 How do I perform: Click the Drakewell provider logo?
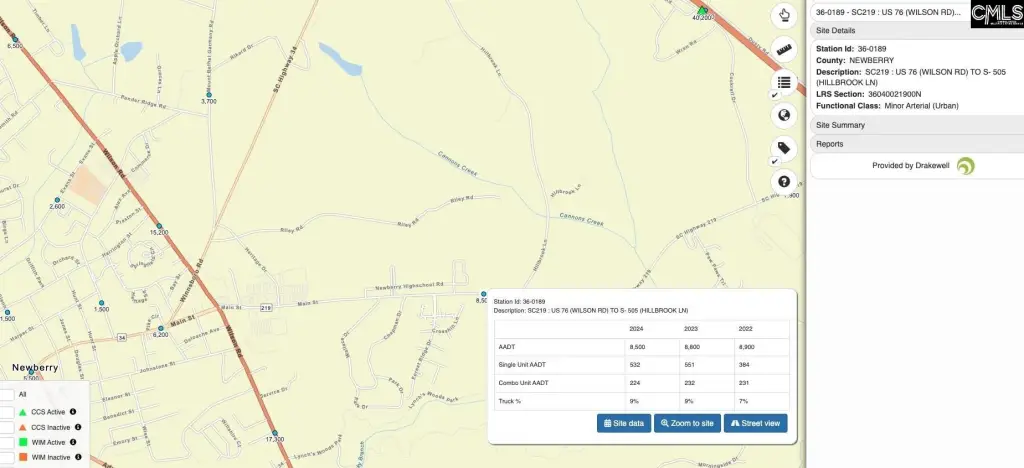[x=965, y=166]
